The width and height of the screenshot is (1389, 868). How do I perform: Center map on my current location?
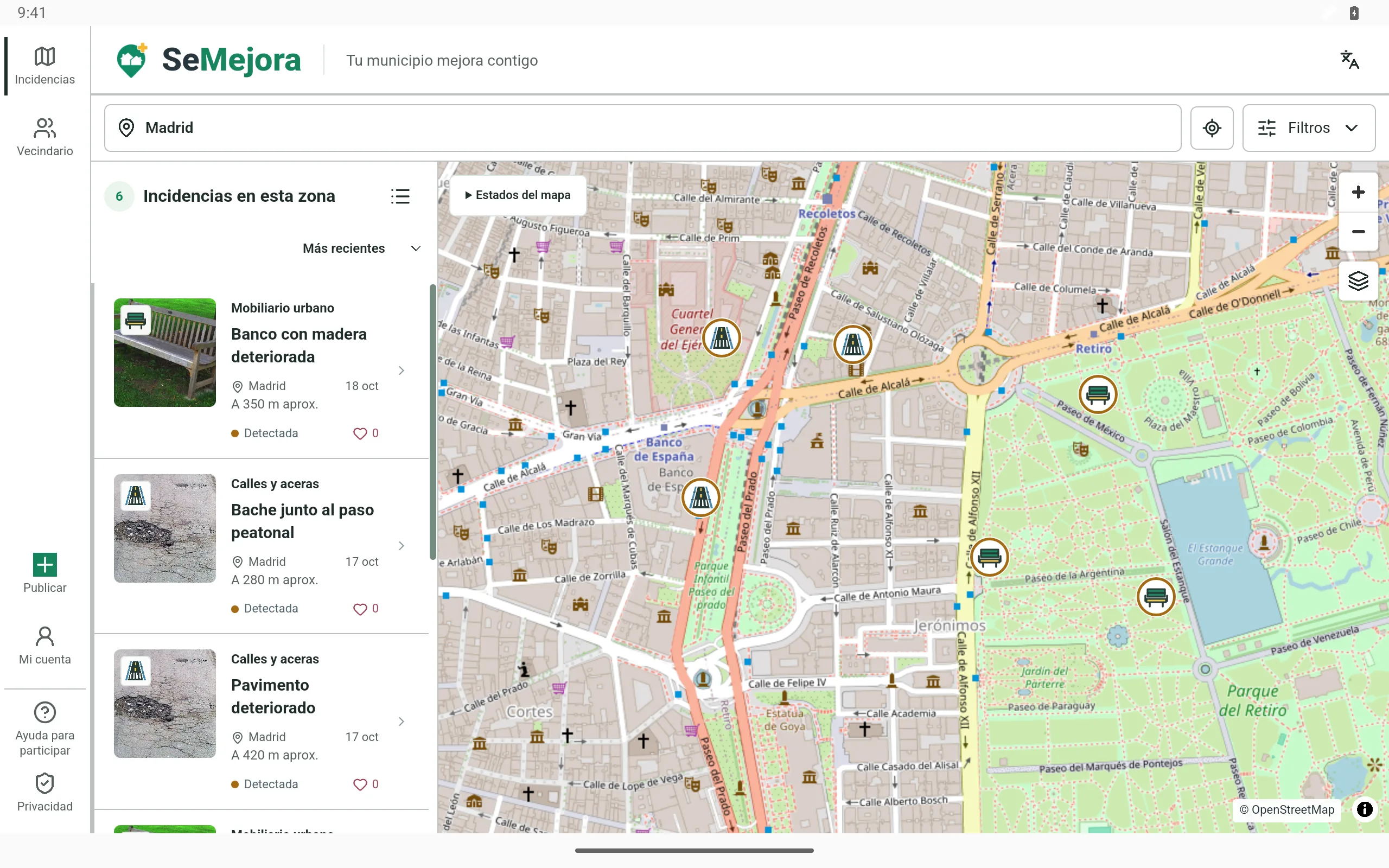pyautogui.click(x=1212, y=127)
